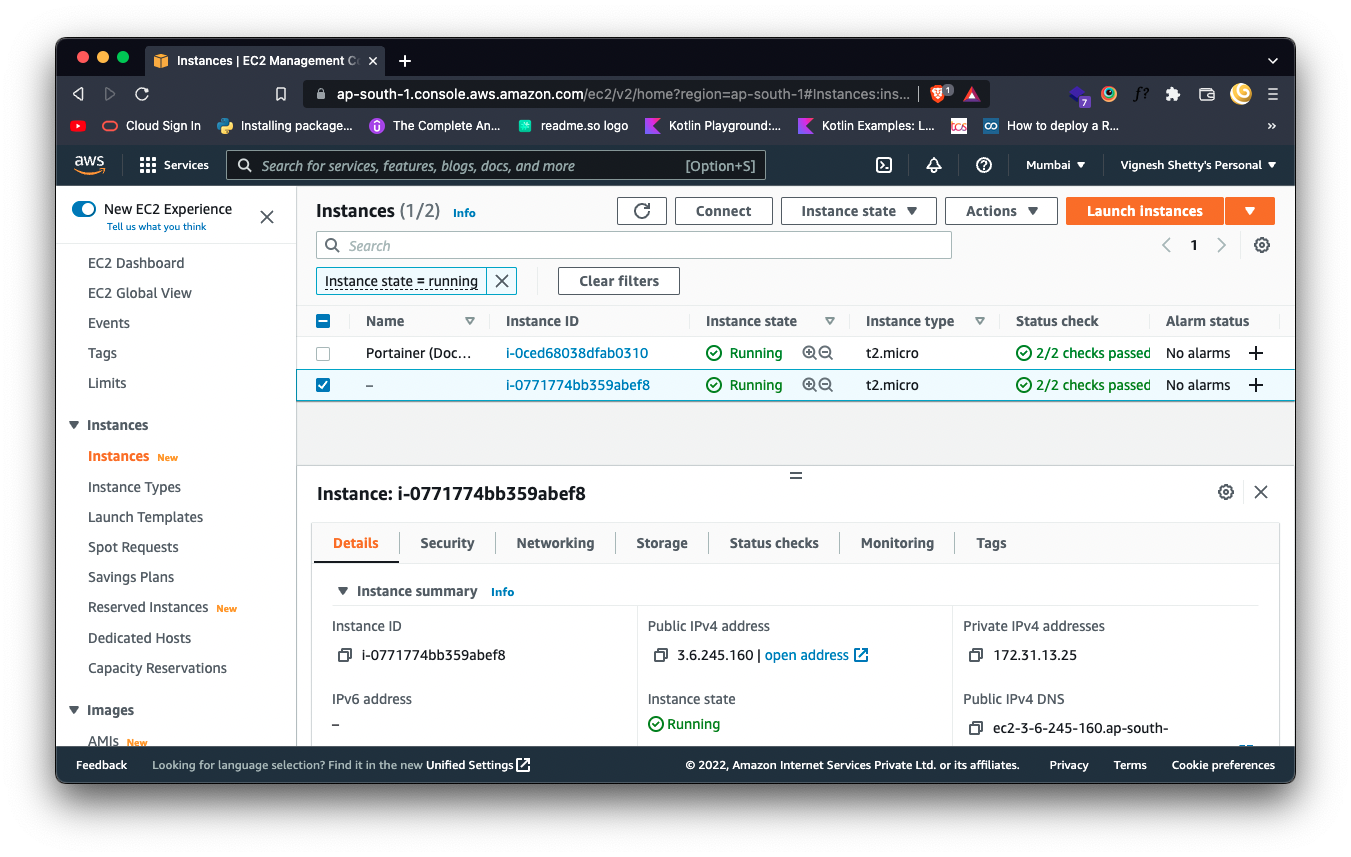Viewport: 1351px width, 857px height.
Task: Toggle the select-all instances checkbox
Action: (x=323, y=321)
